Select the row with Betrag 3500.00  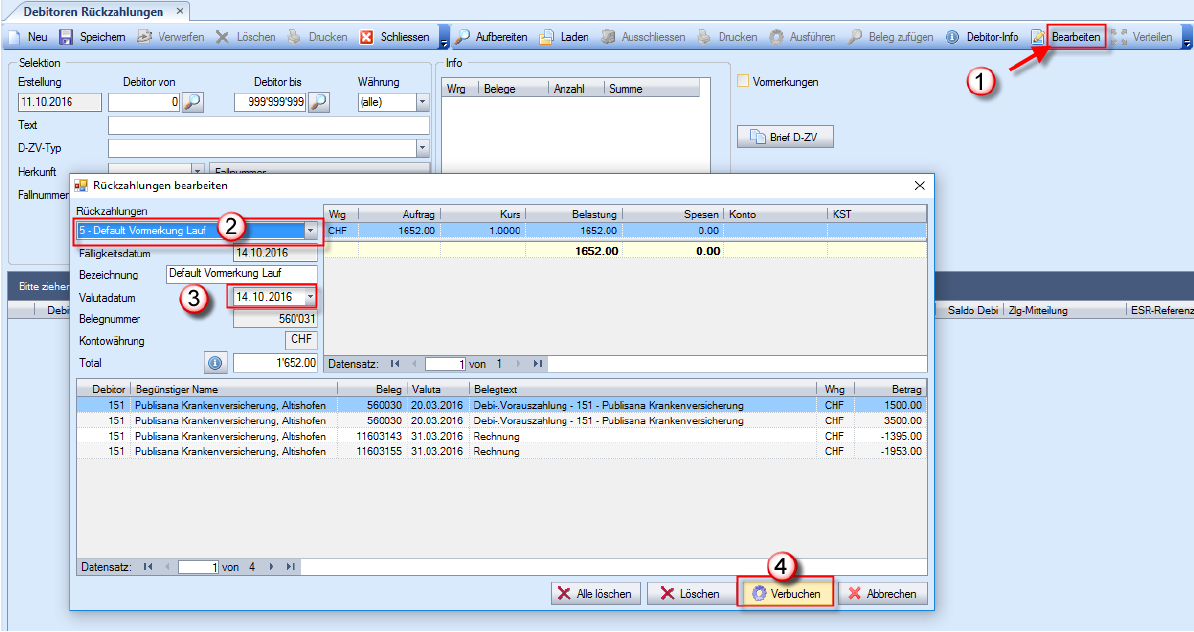click(502, 420)
